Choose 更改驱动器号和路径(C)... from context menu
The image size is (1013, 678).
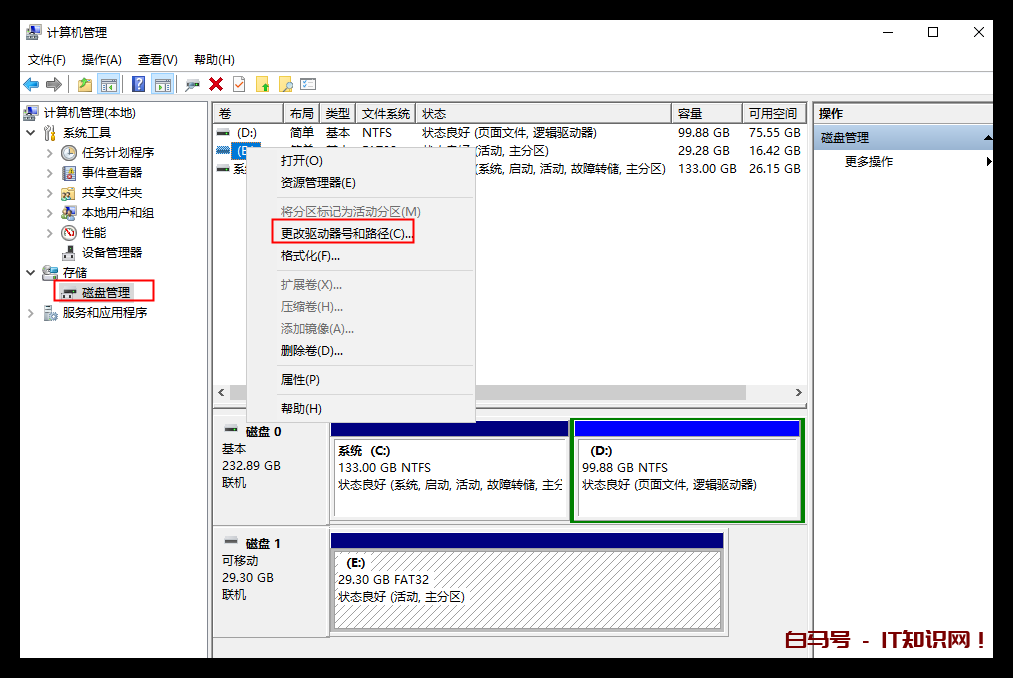tap(346, 233)
